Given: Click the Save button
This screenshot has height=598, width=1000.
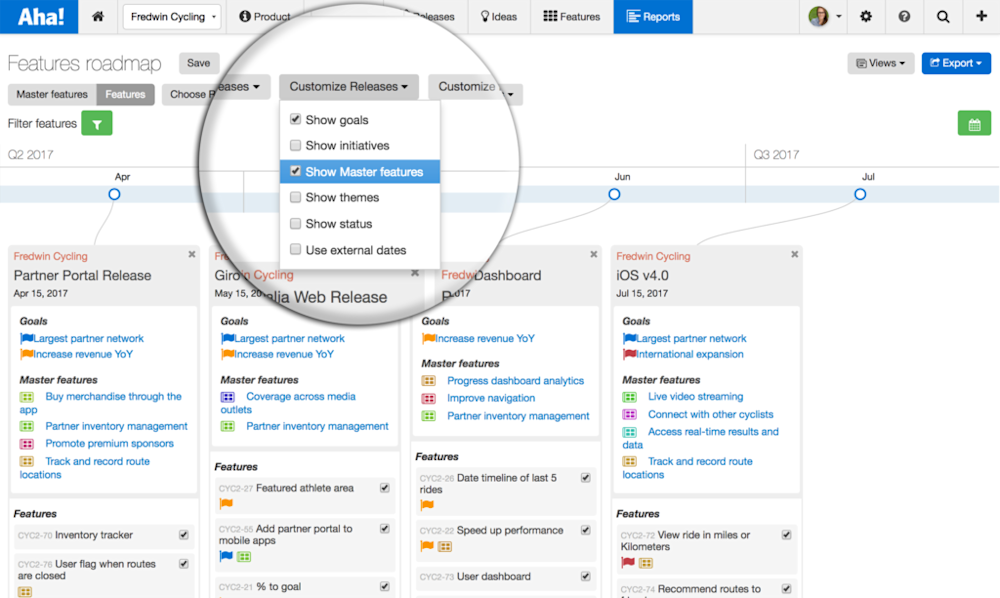Looking at the screenshot, I should 198,62.
